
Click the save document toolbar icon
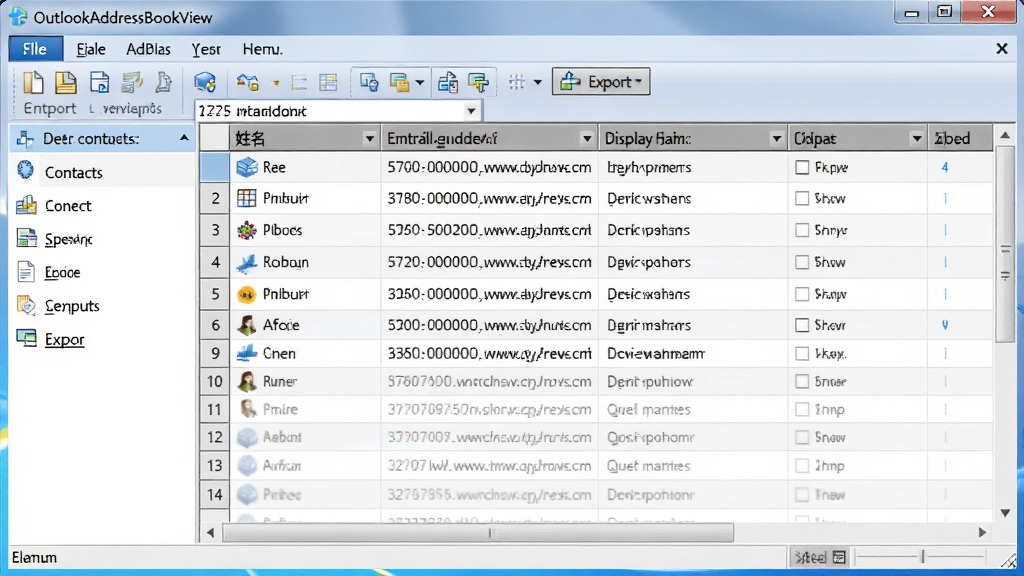click(99, 82)
